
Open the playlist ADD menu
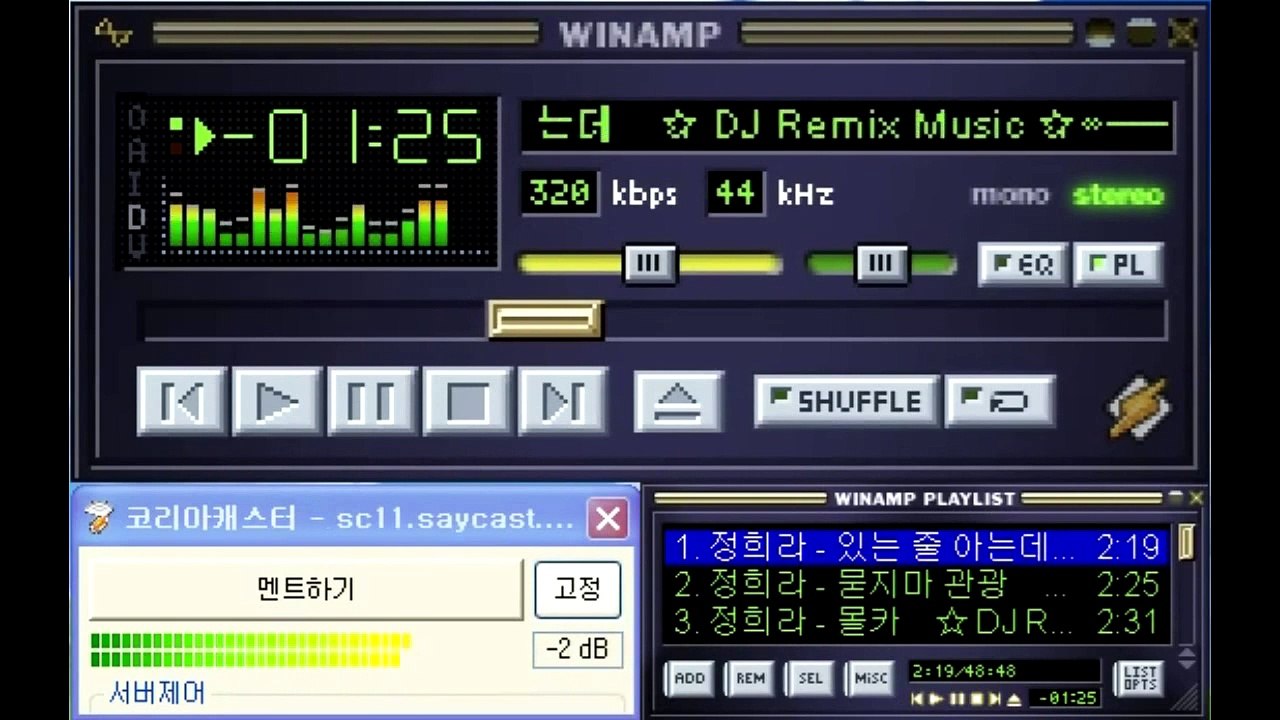click(690, 678)
